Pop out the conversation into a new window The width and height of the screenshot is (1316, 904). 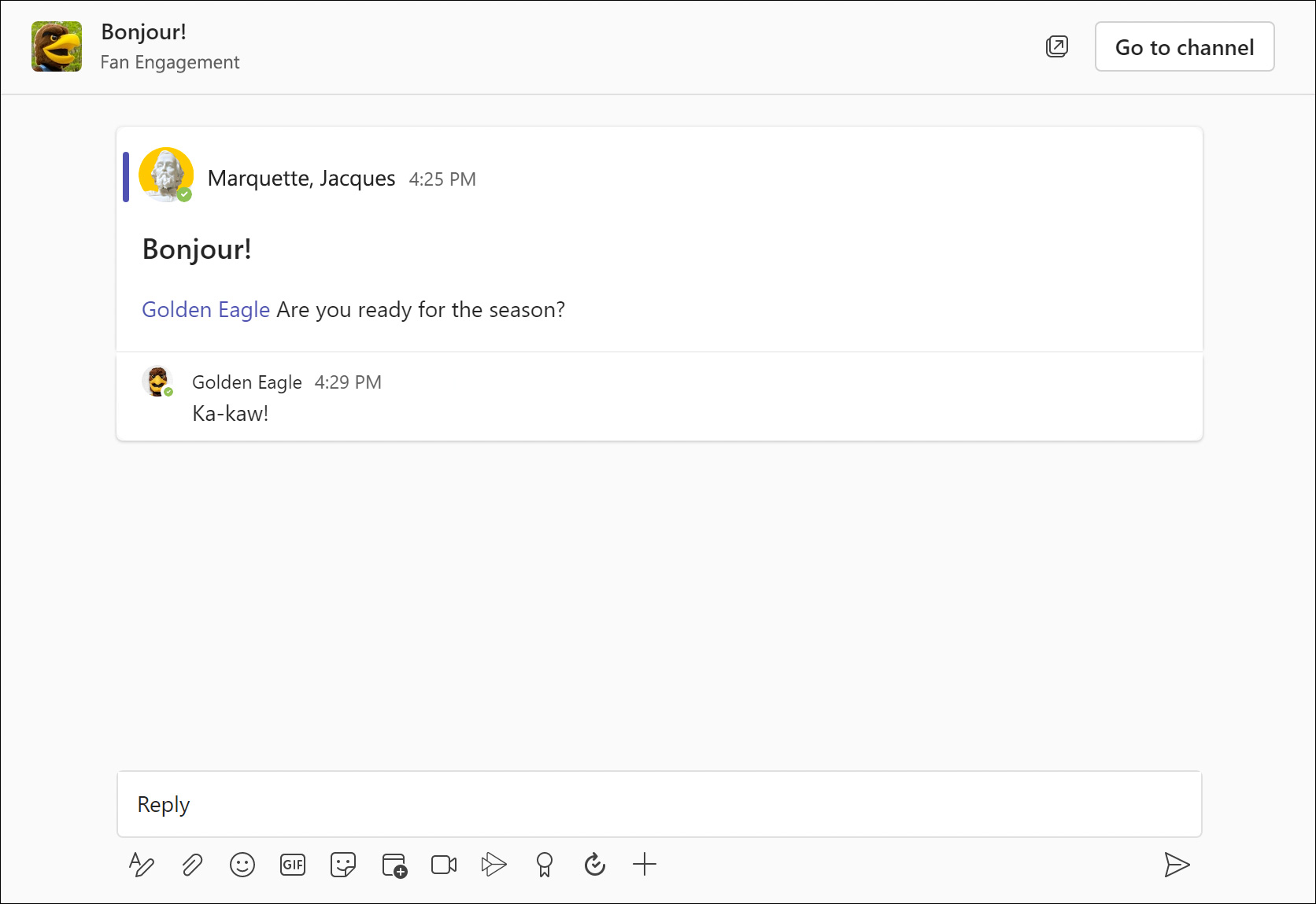(x=1057, y=47)
